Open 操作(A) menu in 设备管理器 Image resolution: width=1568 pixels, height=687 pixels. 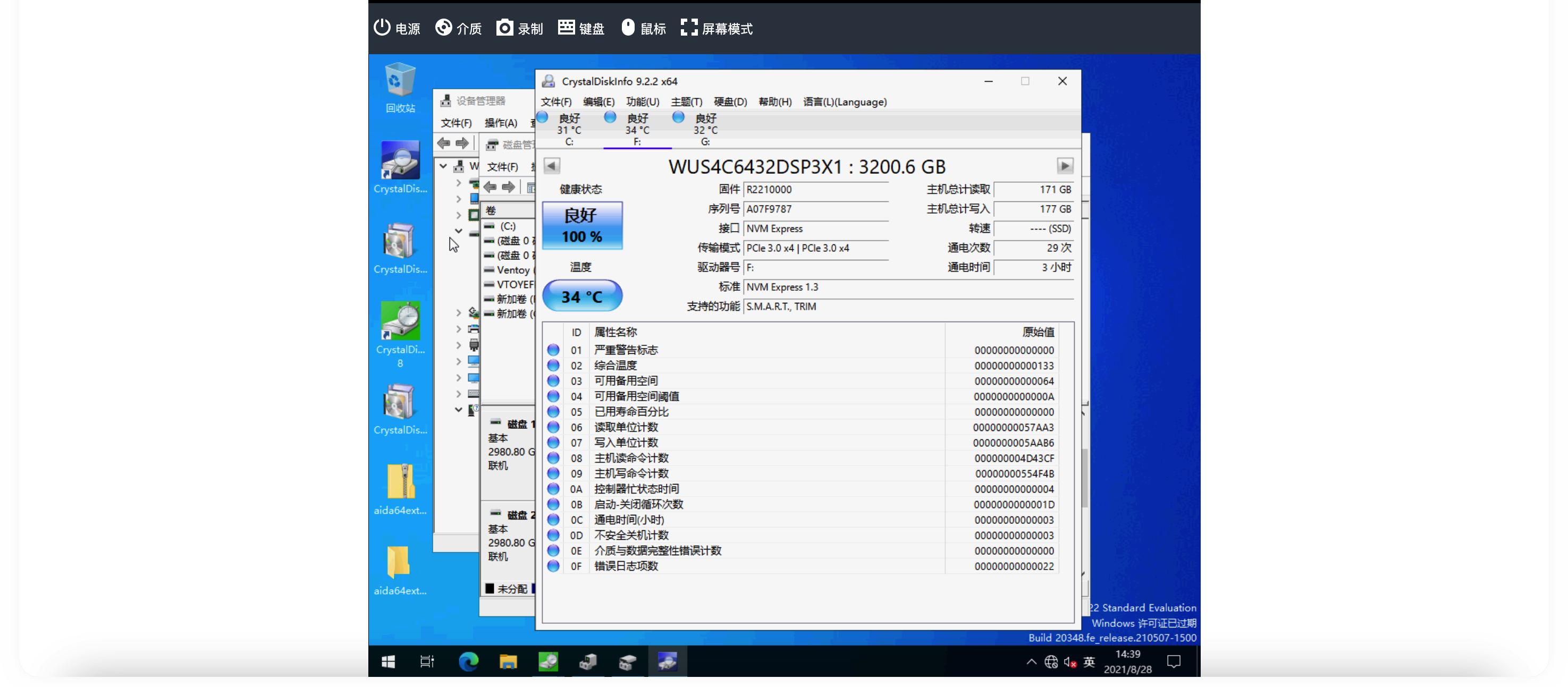click(x=500, y=123)
